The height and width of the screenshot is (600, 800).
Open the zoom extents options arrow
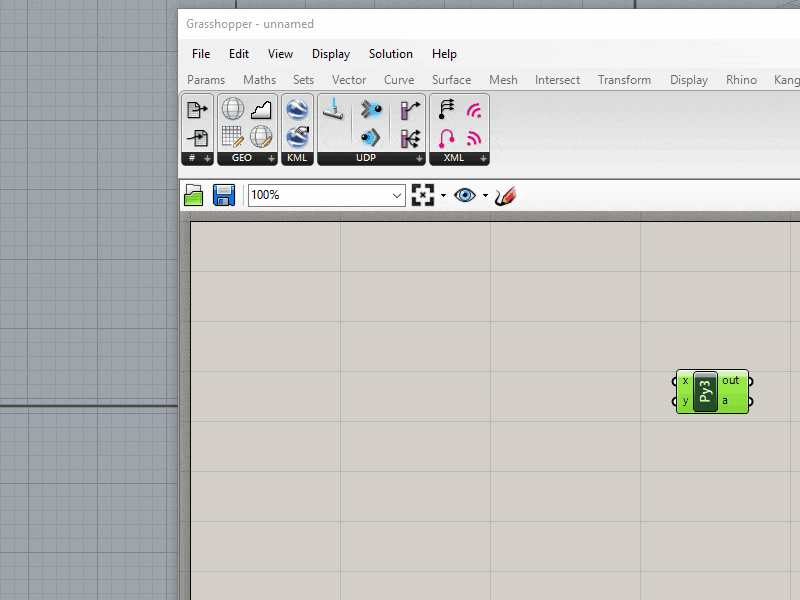[x=443, y=195]
